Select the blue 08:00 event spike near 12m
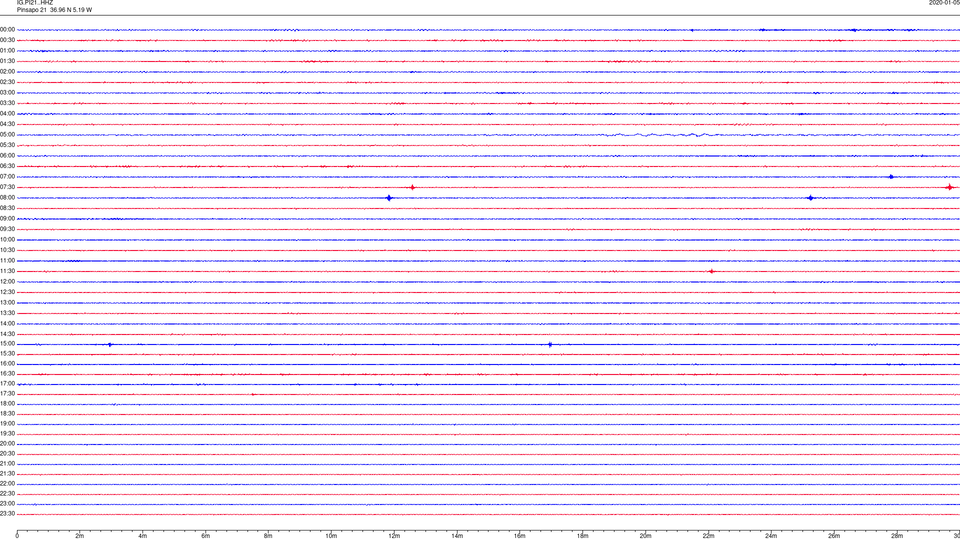The height and width of the screenshot is (540, 960). pyautogui.click(x=389, y=198)
